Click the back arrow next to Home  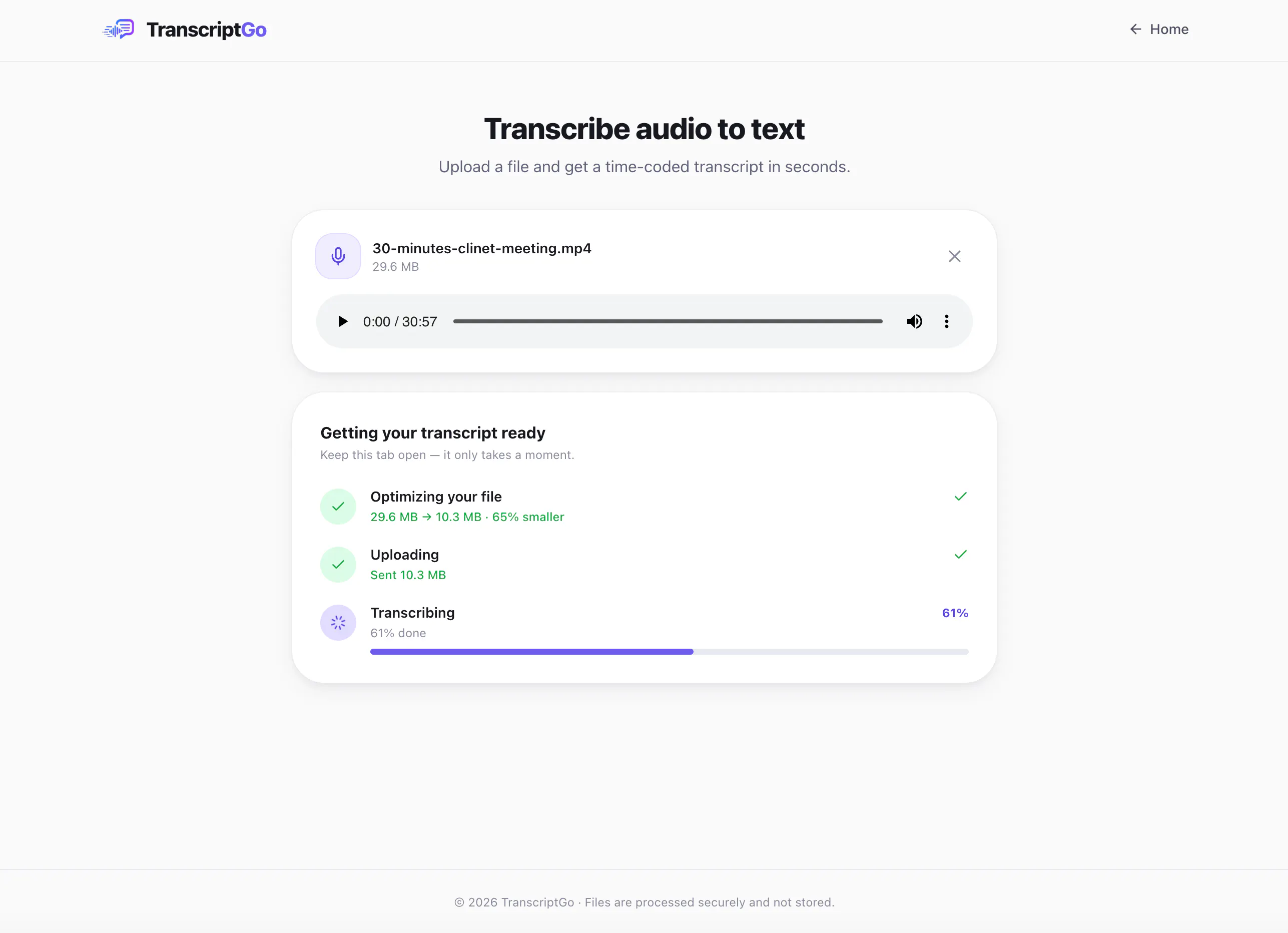[1135, 29]
